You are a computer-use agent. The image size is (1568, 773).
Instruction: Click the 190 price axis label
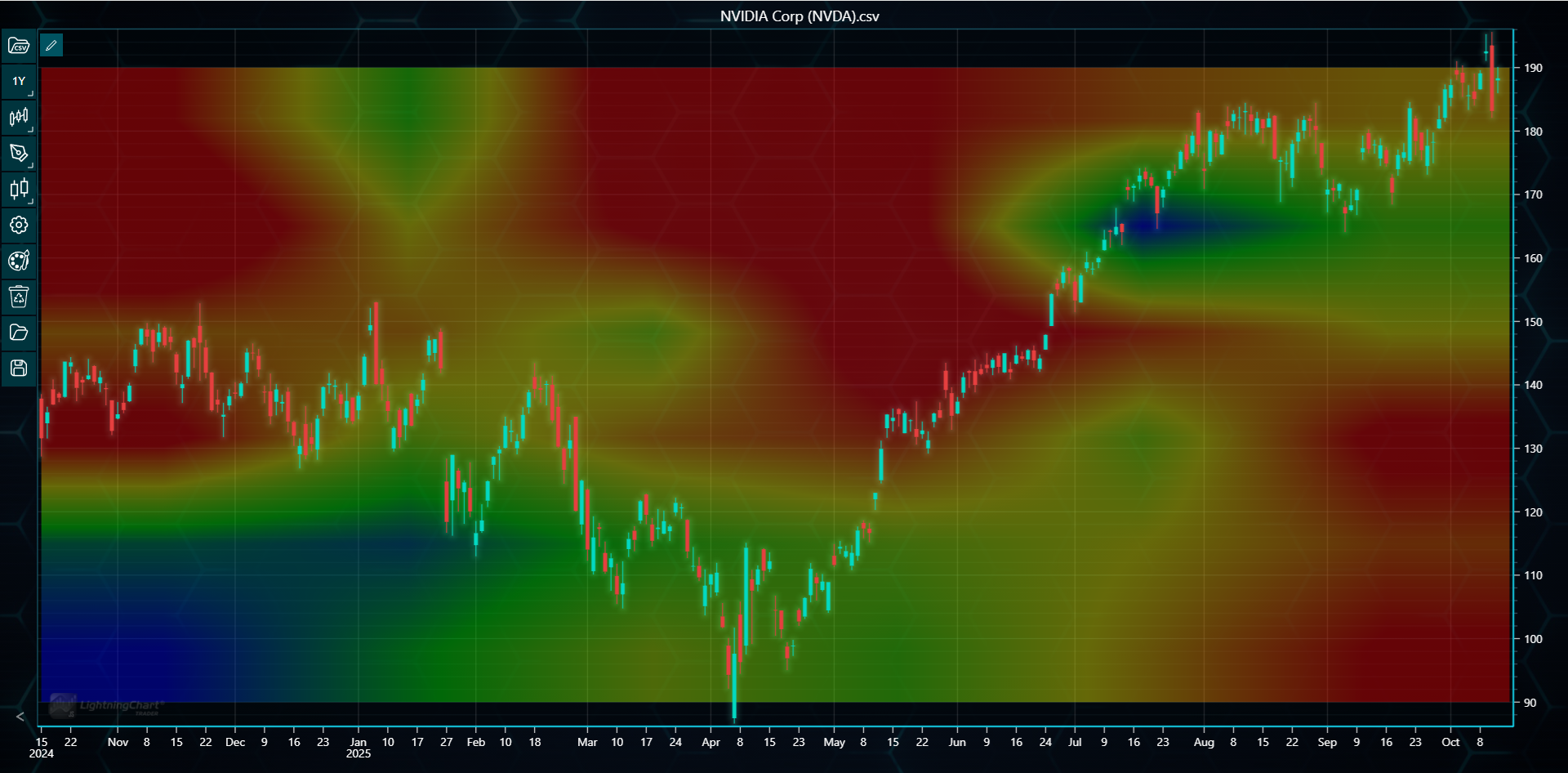click(1533, 68)
